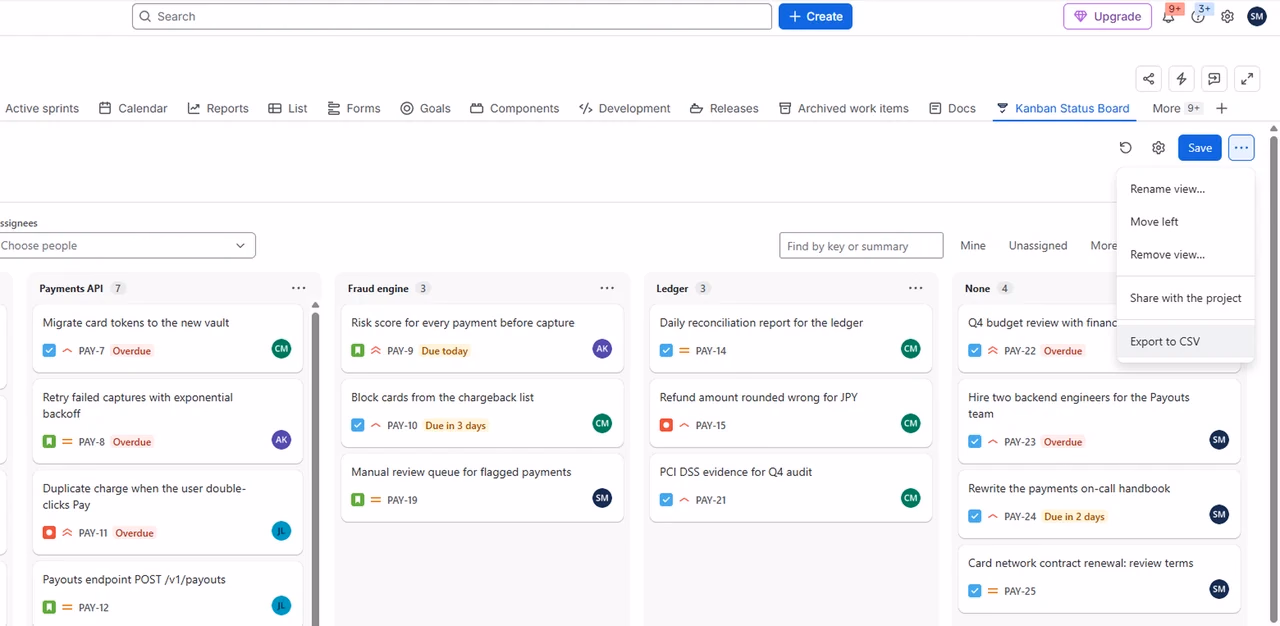The width and height of the screenshot is (1280, 626).
Task: Click the CM assignee avatar on PAY-7
Action: coord(281,348)
